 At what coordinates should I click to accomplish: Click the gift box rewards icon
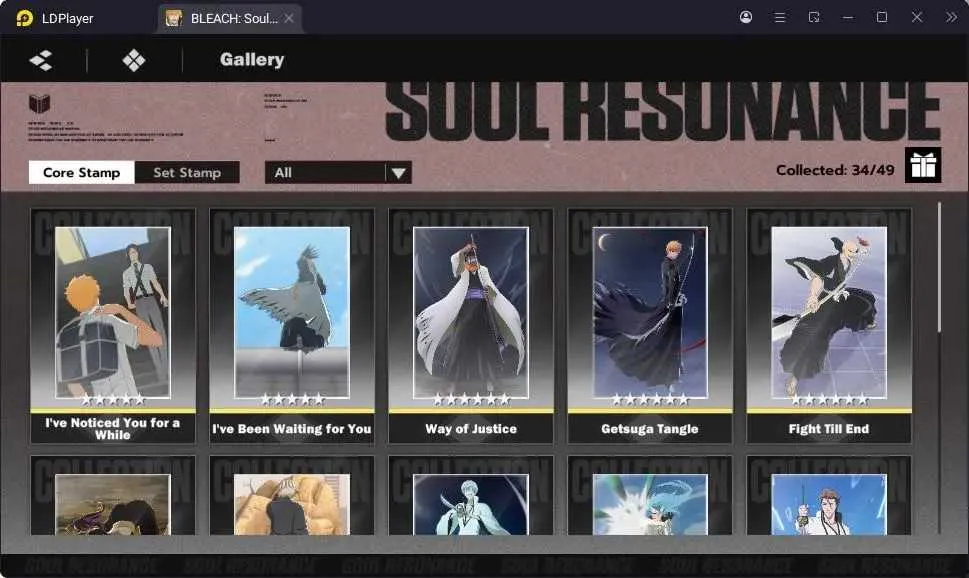tap(923, 165)
